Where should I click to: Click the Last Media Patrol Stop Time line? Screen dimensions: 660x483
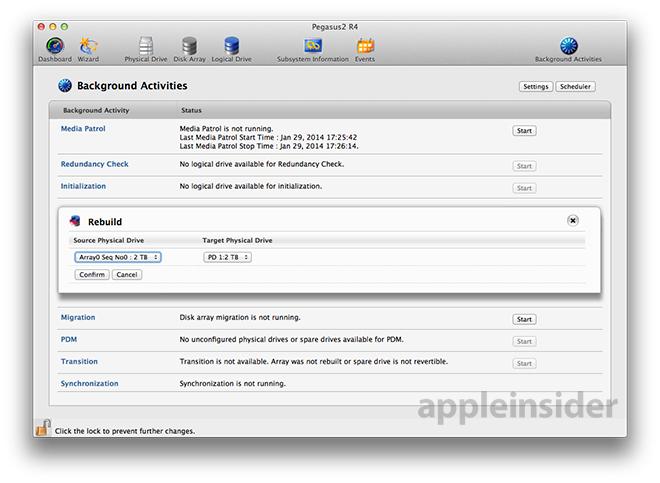(x=269, y=146)
